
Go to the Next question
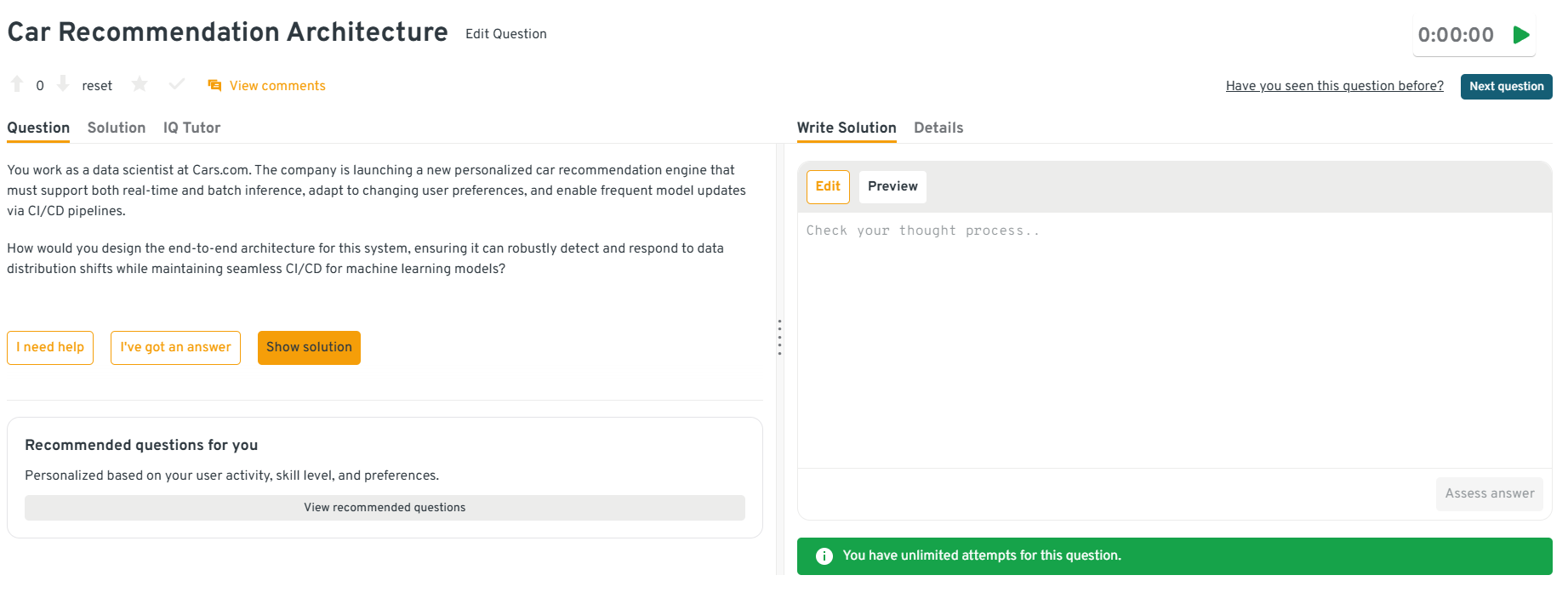click(1506, 86)
